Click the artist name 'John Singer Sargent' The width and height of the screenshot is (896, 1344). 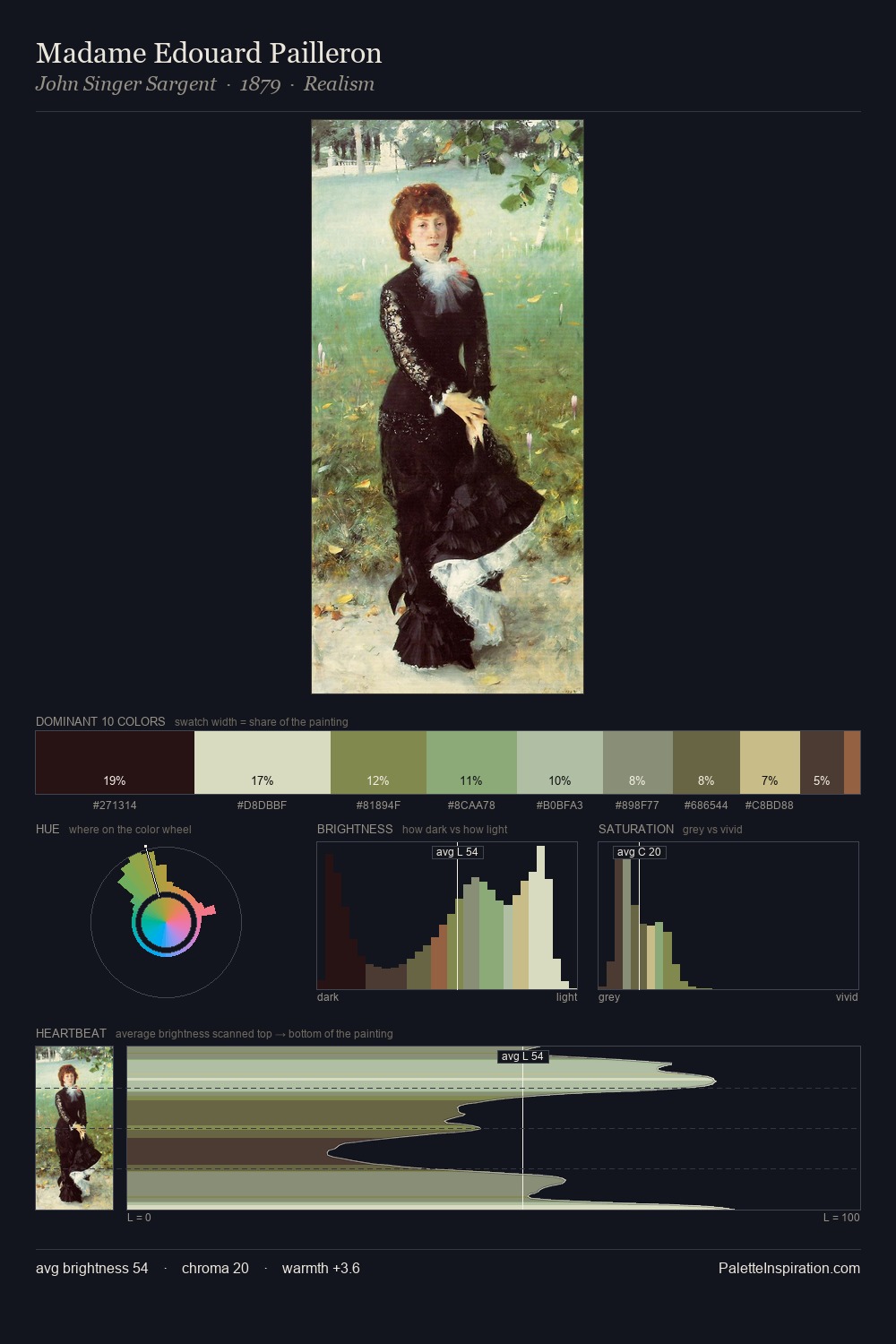(x=125, y=84)
